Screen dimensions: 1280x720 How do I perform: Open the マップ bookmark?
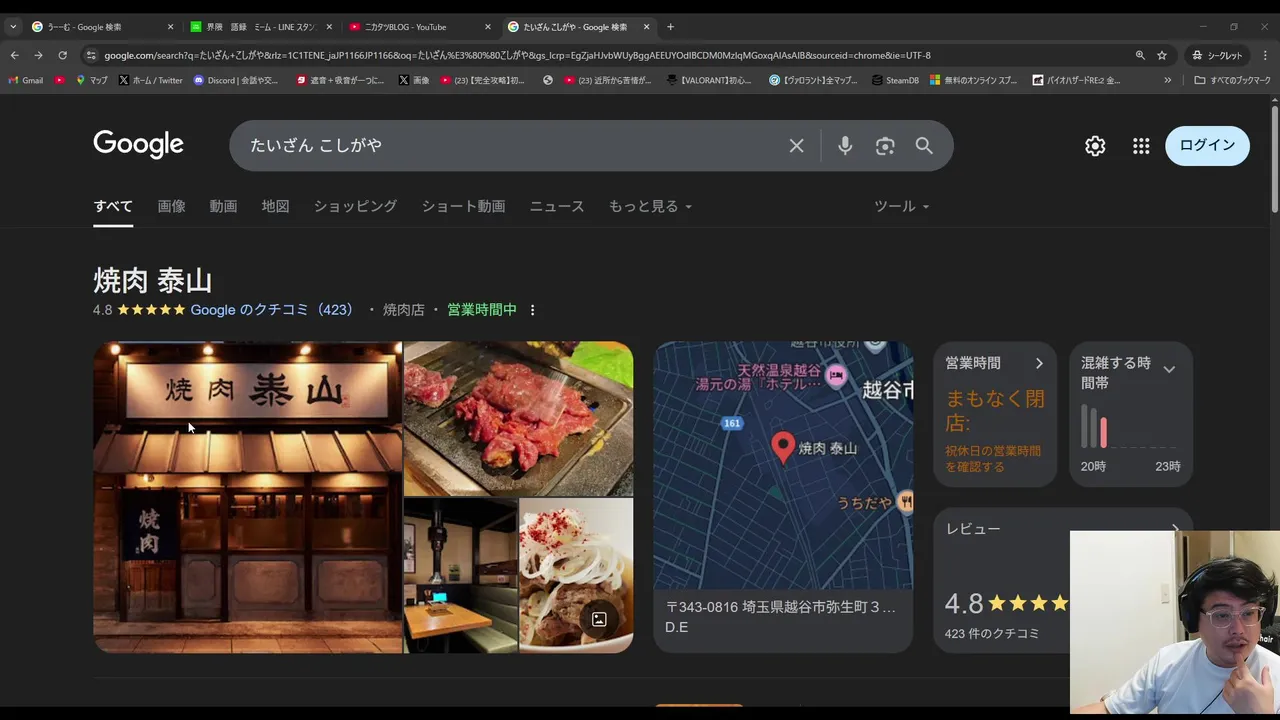(92, 80)
